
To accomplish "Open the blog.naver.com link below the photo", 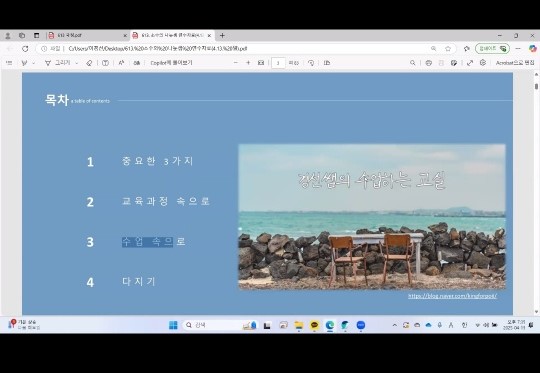I will pyautogui.click(x=452, y=296).
